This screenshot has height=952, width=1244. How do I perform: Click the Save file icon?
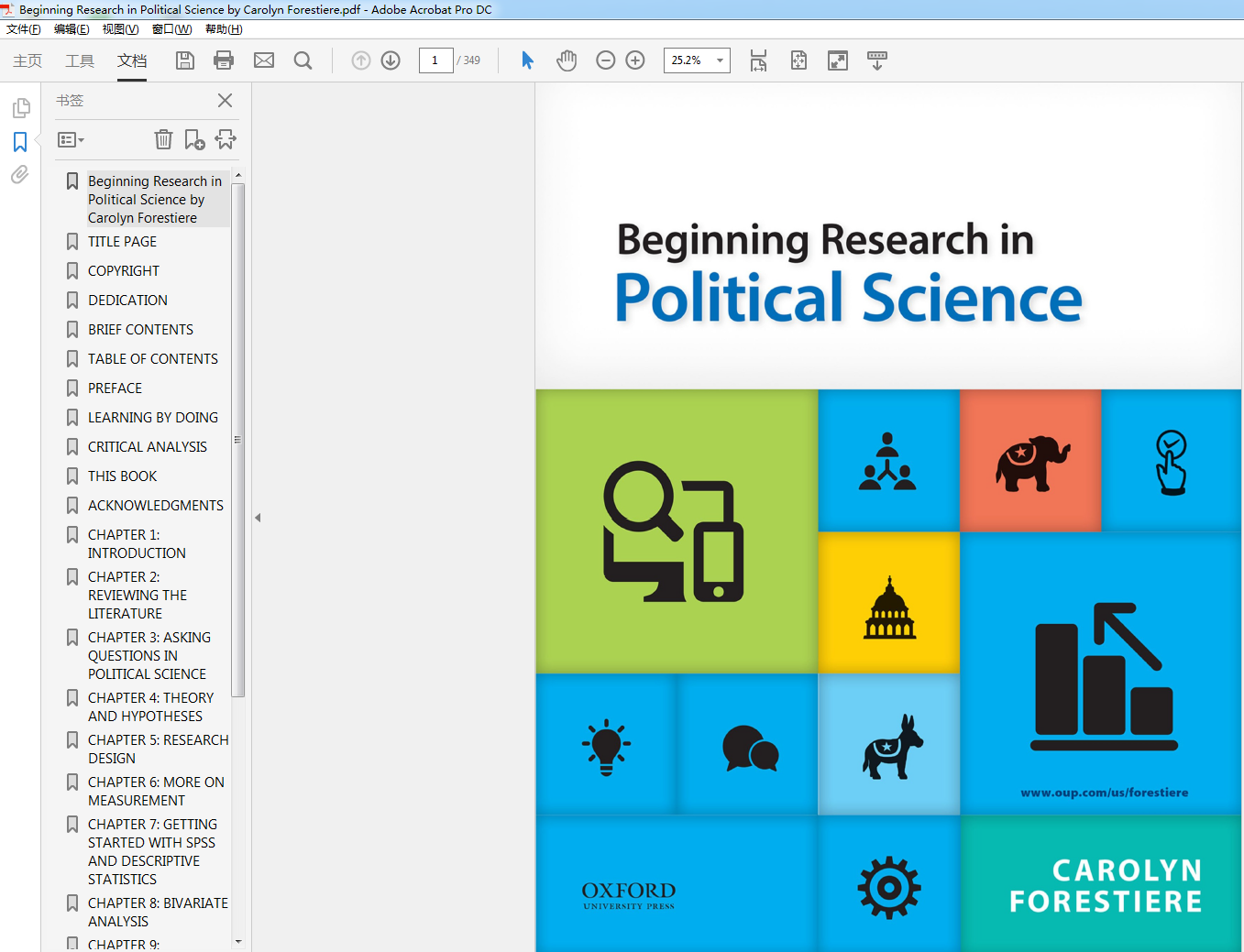(x=185, y=60)
